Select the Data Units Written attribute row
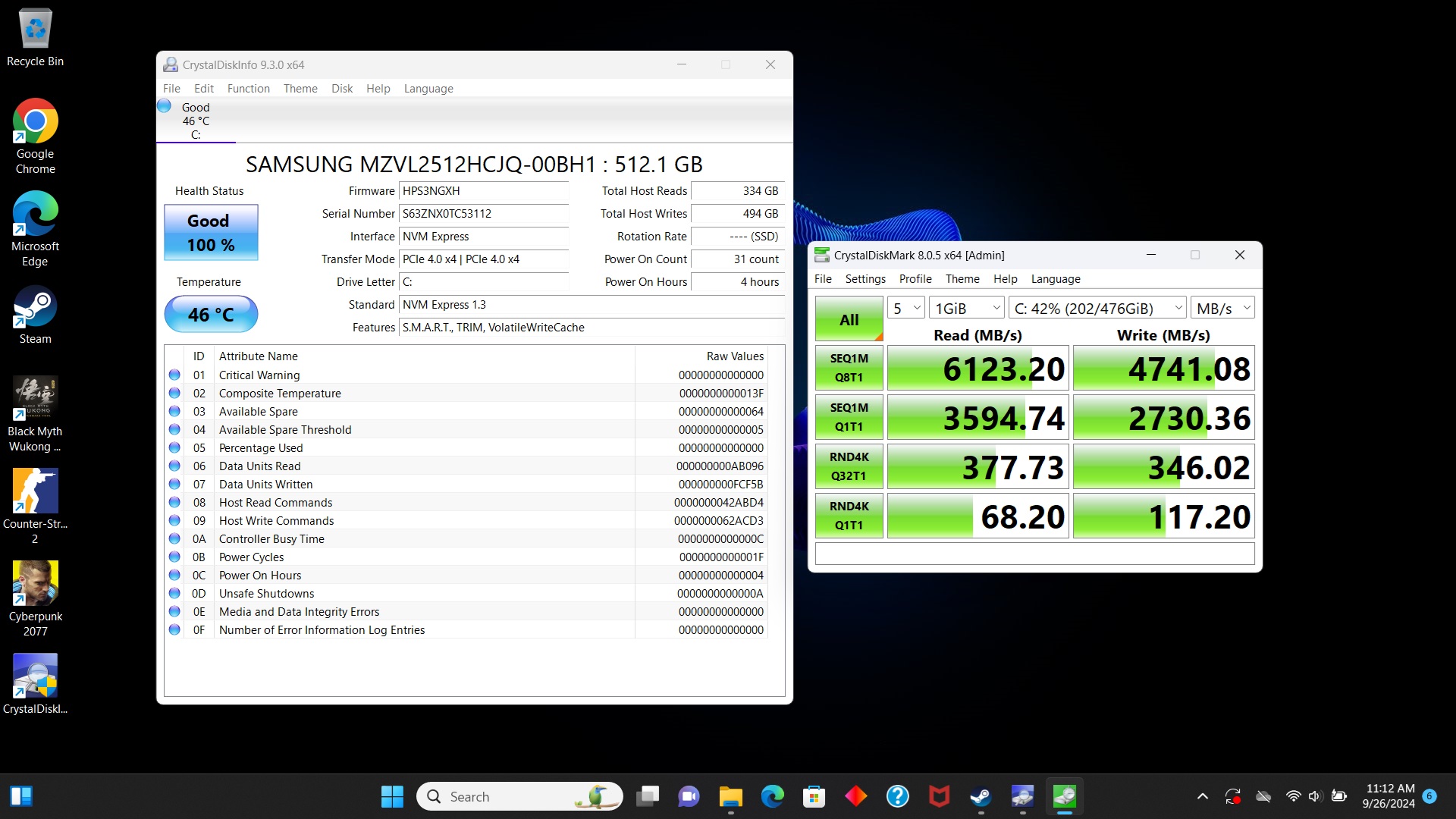This screenshot has height=819, width=1456. point(466,485)
